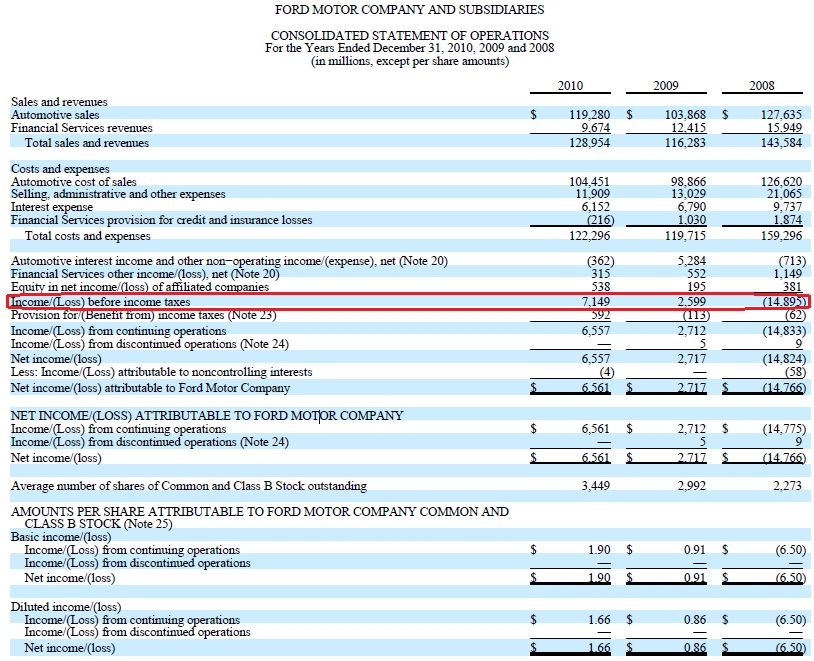Select the 98,866 cost of sales value

pyautogui.click(x=688, y=182)
